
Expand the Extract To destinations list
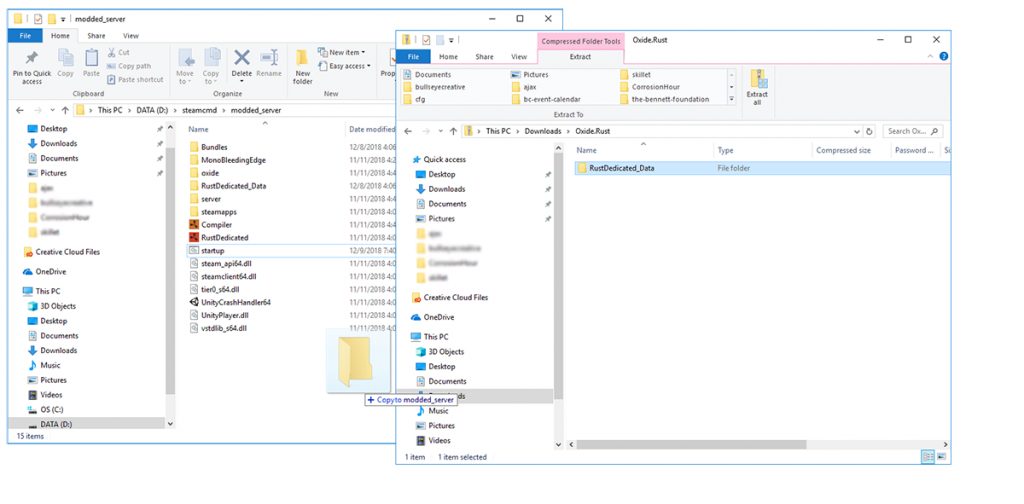click(731, 99)
